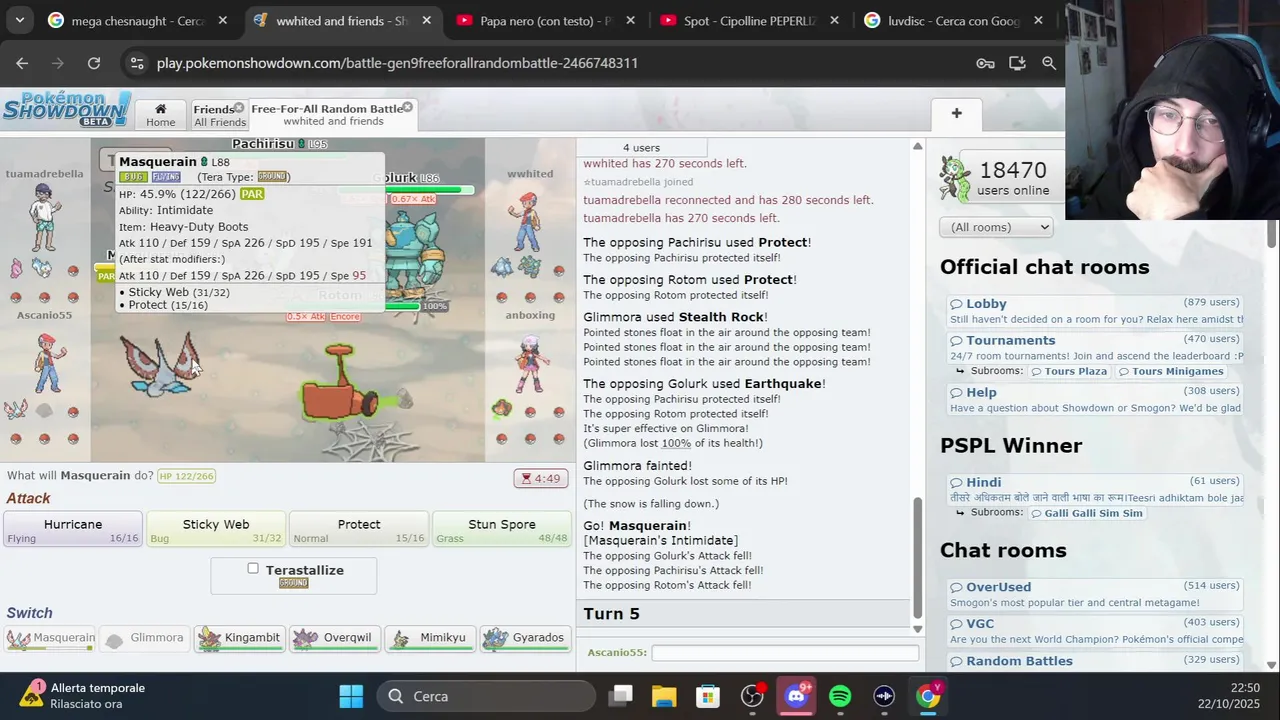This screenshot has height=720, width=1280.
Task: Switch to Overqwil
Action: (334, 638)
